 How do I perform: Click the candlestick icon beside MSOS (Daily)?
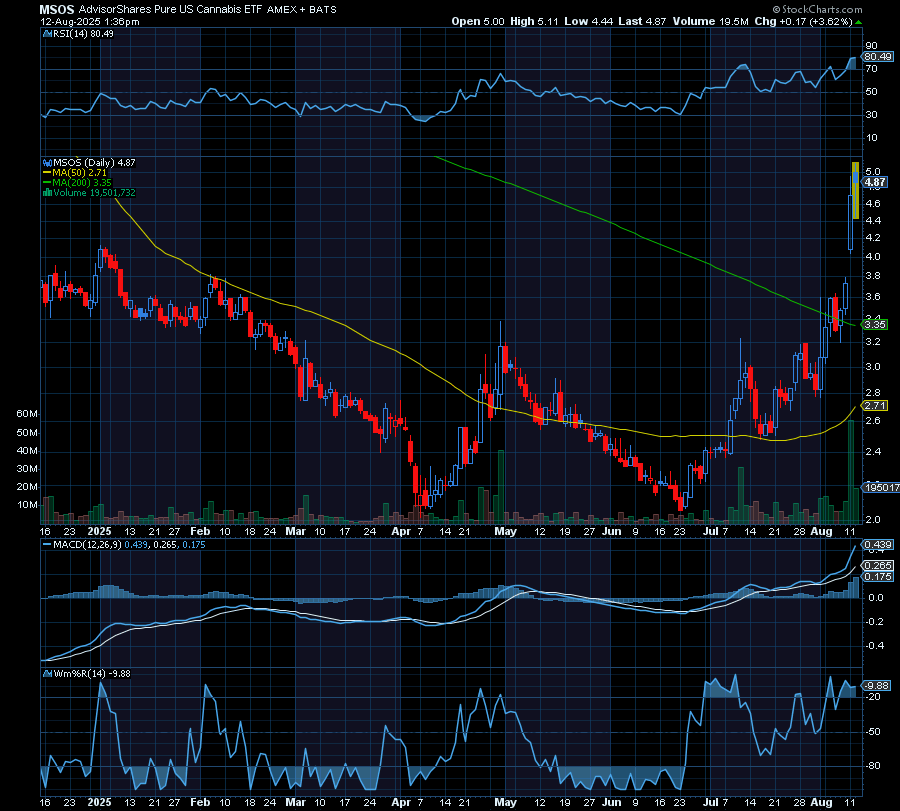[x=47, y=162]
